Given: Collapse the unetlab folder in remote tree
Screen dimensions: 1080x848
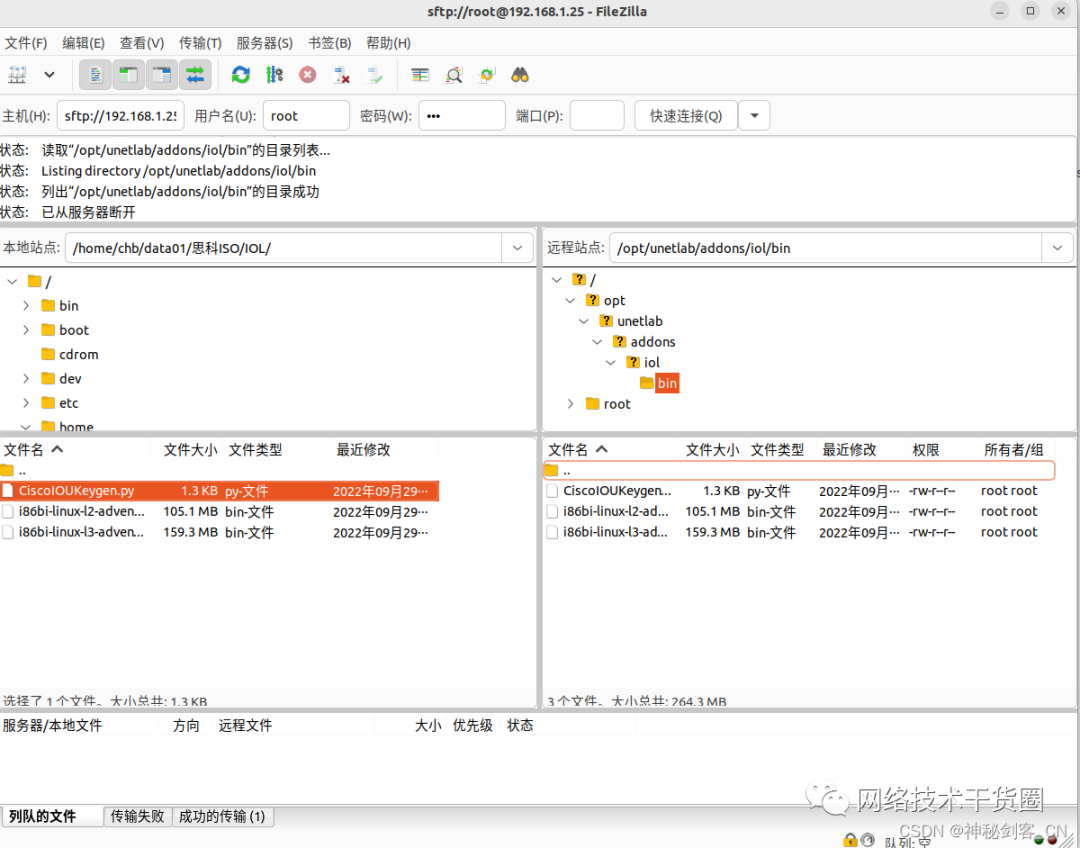Looking at the screenshot, I should [584, 320].
